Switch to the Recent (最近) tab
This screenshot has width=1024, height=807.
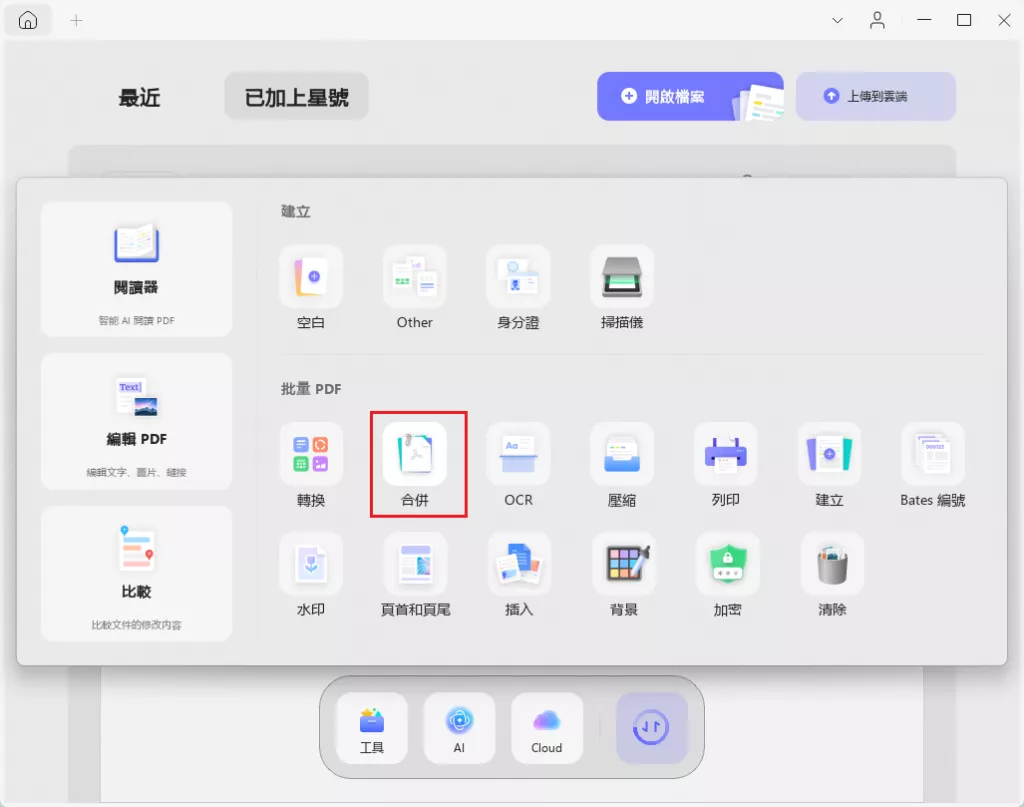139,97
